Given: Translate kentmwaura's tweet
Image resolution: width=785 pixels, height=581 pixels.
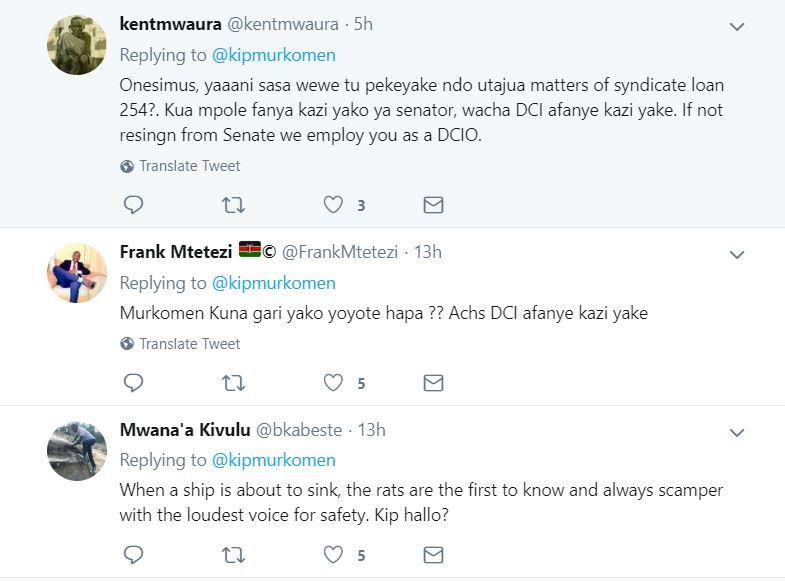Looking at the screenshot, I should (x=189, y=166).
